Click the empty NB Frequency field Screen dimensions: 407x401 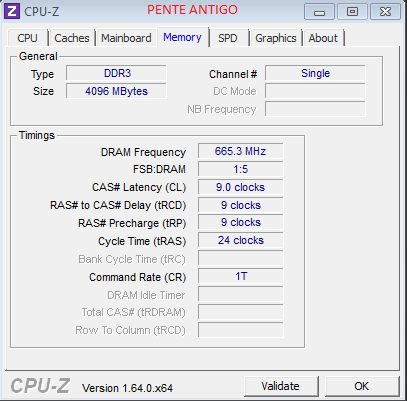click(315, 109)
